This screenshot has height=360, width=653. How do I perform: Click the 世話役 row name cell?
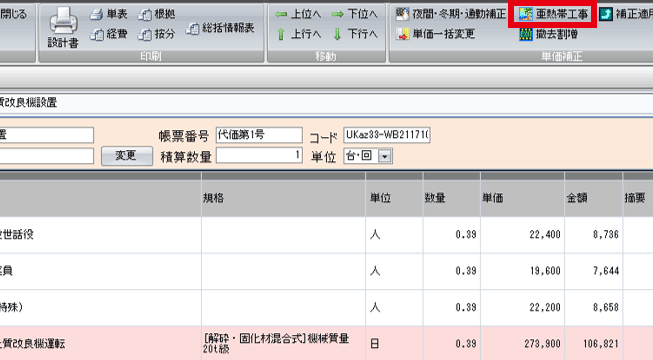pyautogui.click(x=100, y=235)
